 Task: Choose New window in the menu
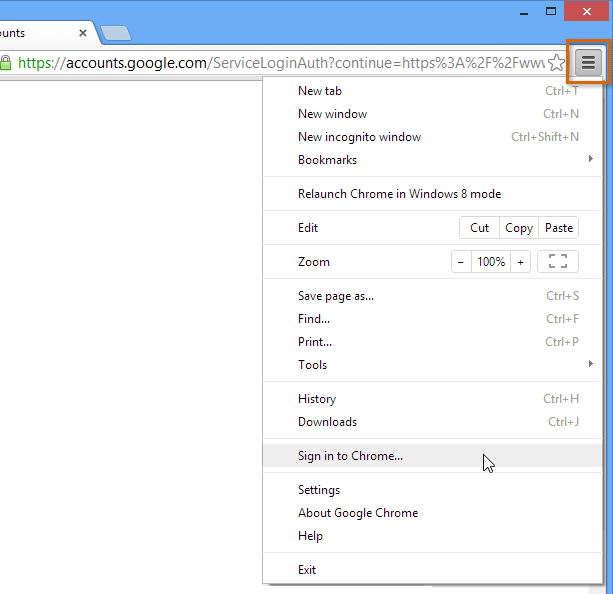pyautogui.click(x=432, y=114)
